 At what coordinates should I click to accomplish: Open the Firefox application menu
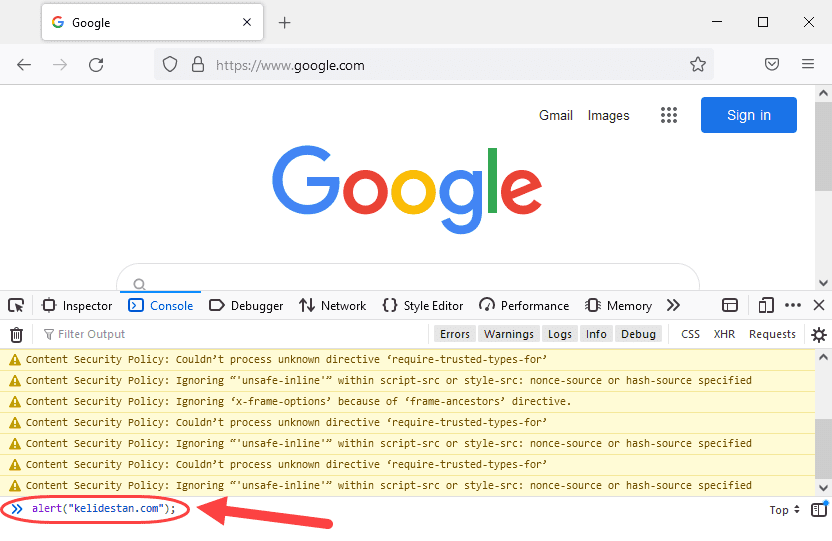808,64
